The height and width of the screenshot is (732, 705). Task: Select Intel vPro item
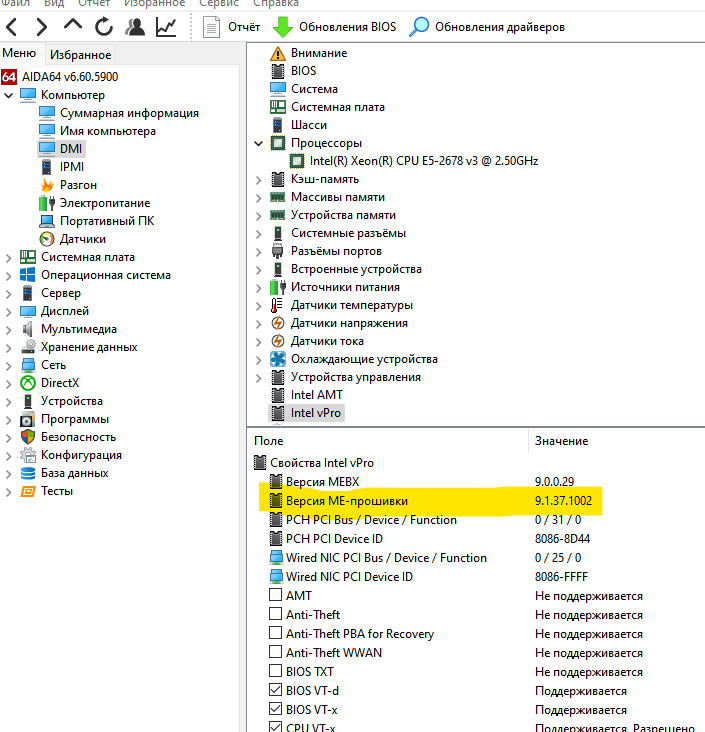tap(306, 413)
